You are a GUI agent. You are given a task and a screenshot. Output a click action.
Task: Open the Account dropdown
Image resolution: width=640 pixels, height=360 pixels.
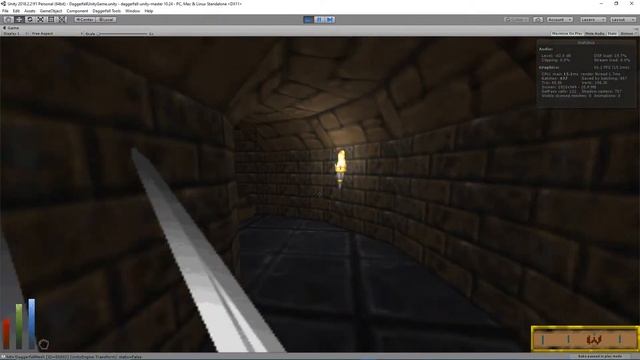[559, 20]
